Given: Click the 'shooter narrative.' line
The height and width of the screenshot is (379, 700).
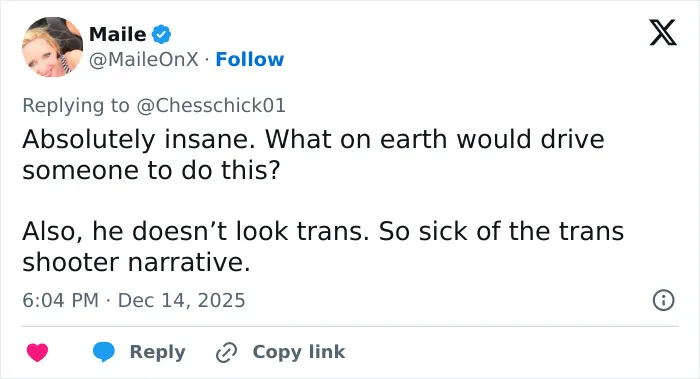Looking at the screenshot, I should [x=137, y=262].
